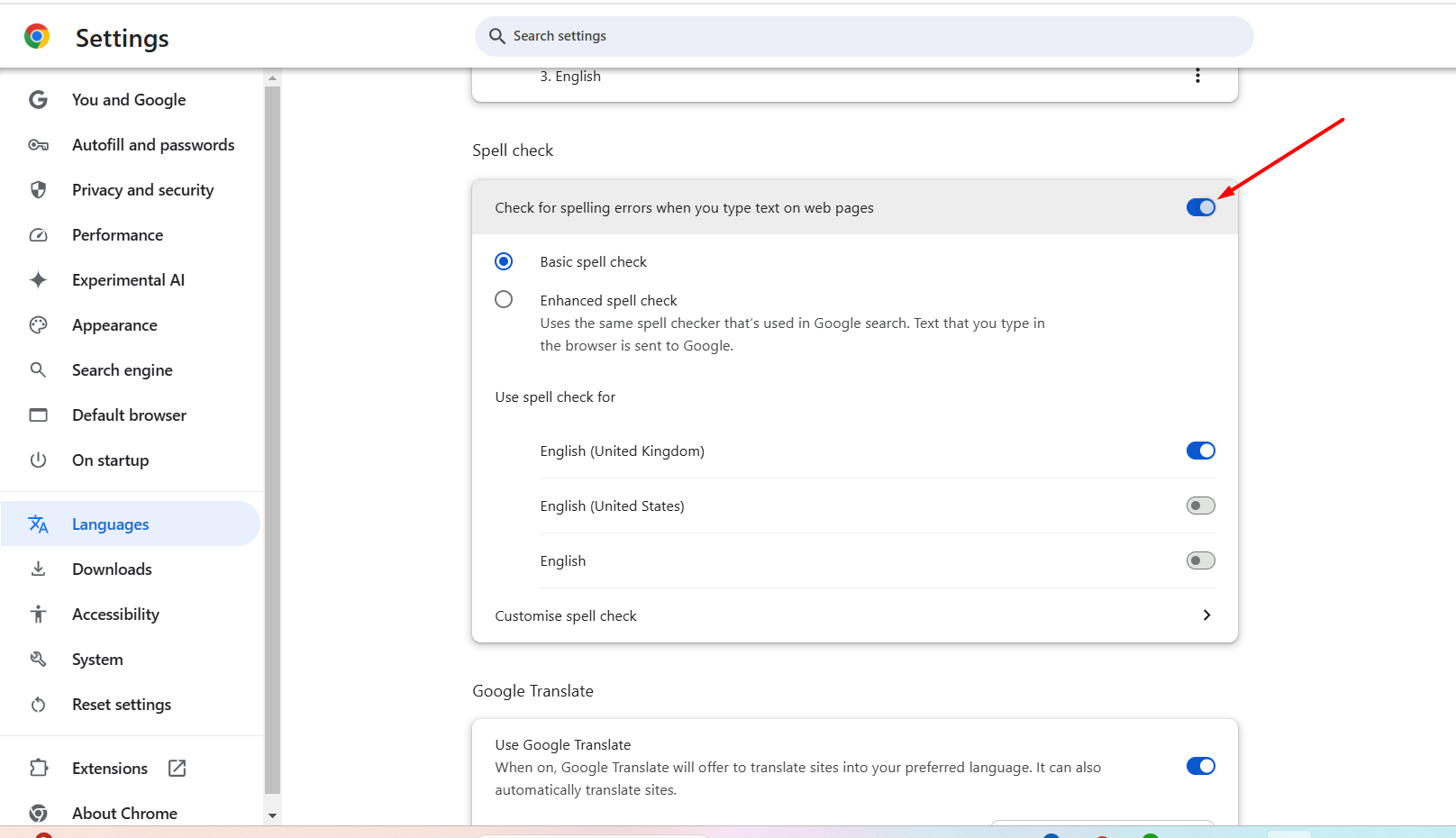Open Reset settings page

(x=130, y=705)
